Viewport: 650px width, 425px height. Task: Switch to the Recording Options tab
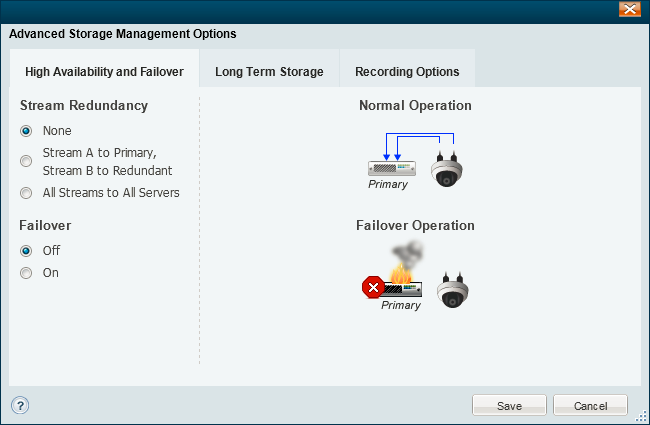pyautogui.click(x=407, y=72)
